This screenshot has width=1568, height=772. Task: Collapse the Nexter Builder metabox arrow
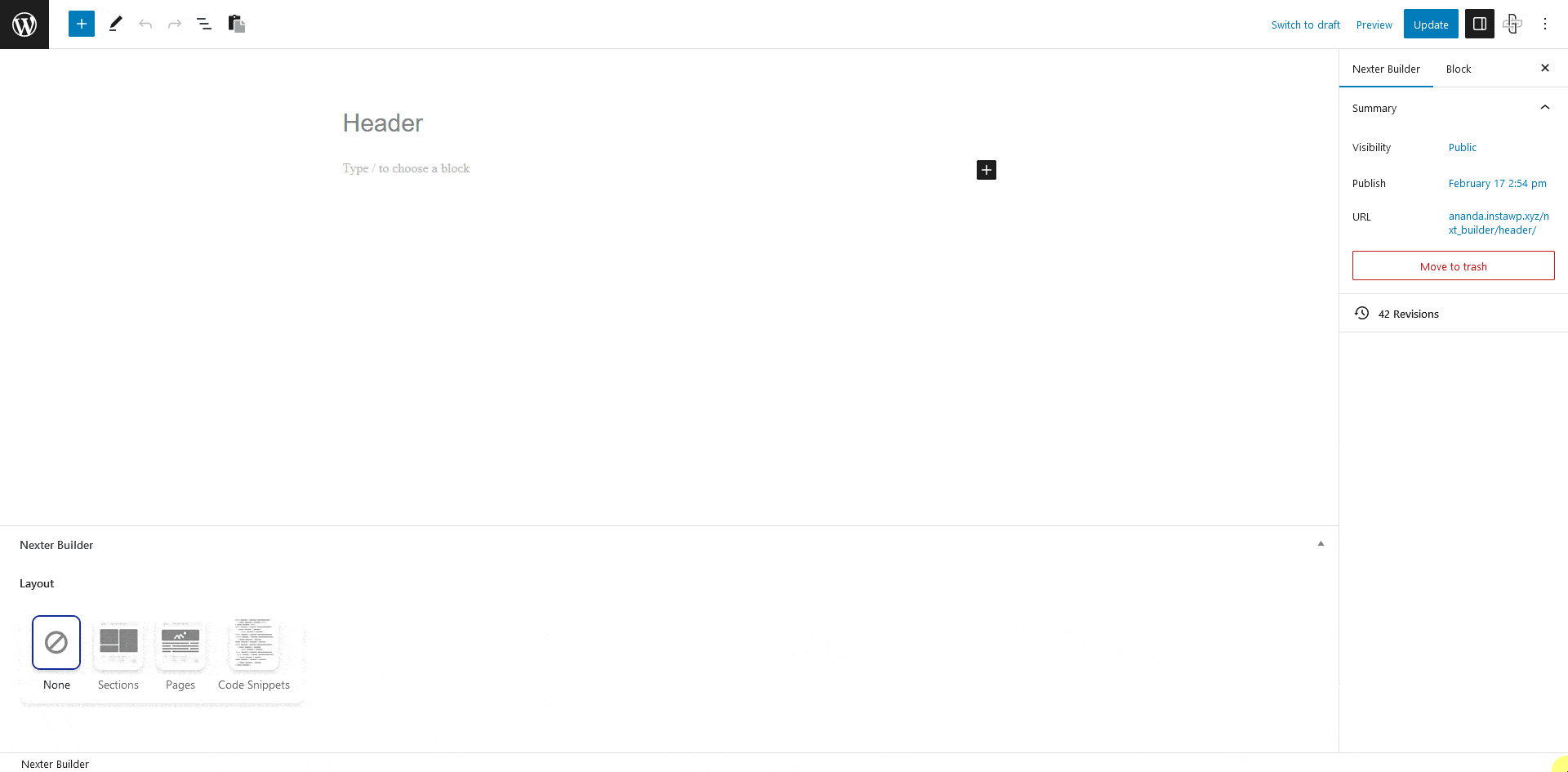tap(1321, 544)
